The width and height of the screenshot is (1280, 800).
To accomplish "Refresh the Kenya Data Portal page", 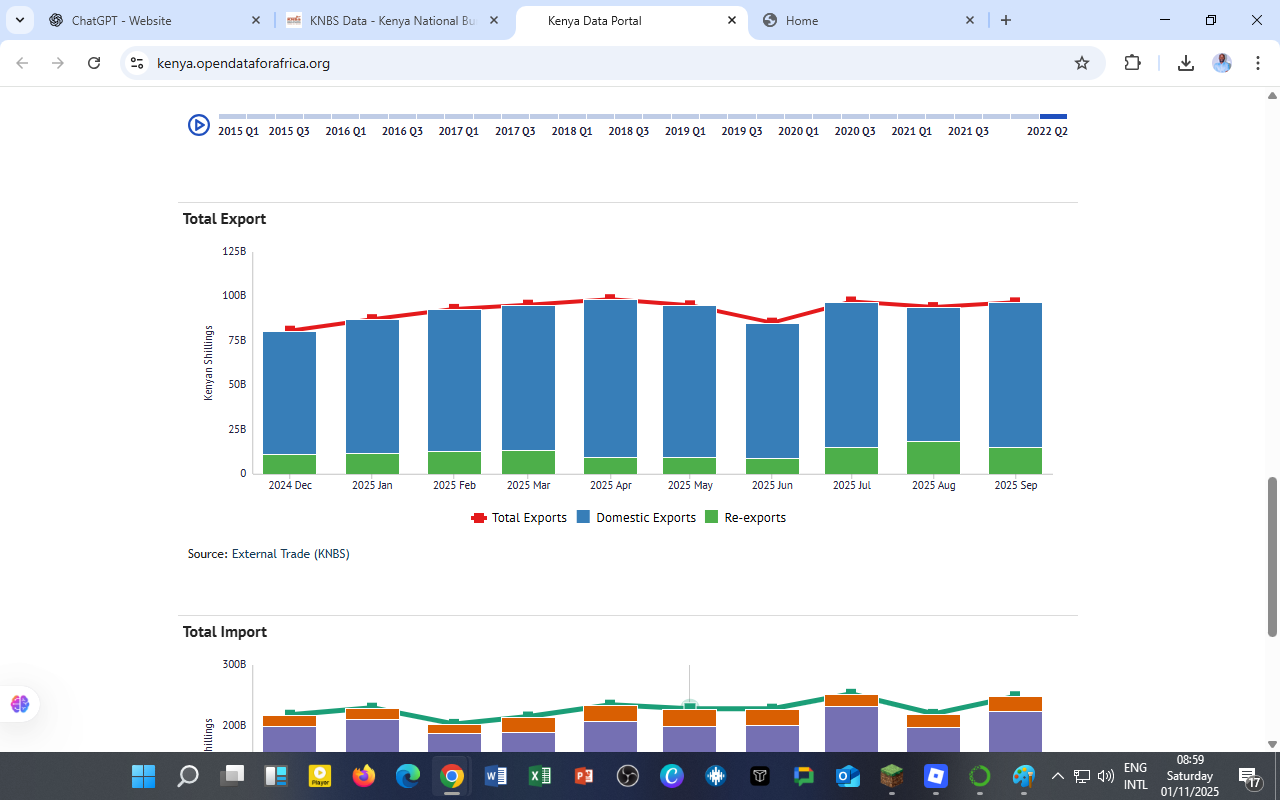I will pos(93,62).
